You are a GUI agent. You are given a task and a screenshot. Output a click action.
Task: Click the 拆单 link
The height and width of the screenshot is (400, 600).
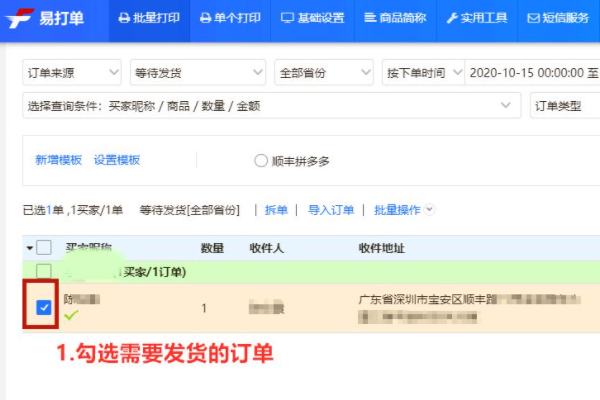(x=276, y=210)
